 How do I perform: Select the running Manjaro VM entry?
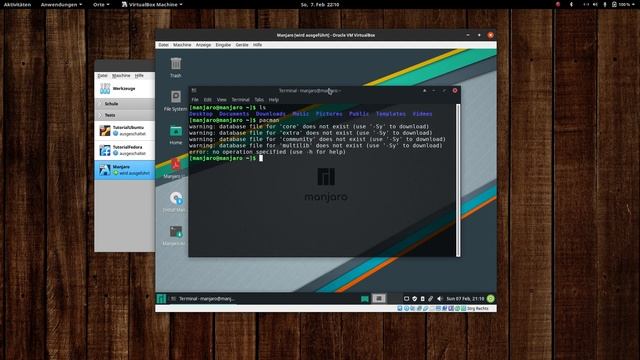pyautogui.click(x=124, y=170)
